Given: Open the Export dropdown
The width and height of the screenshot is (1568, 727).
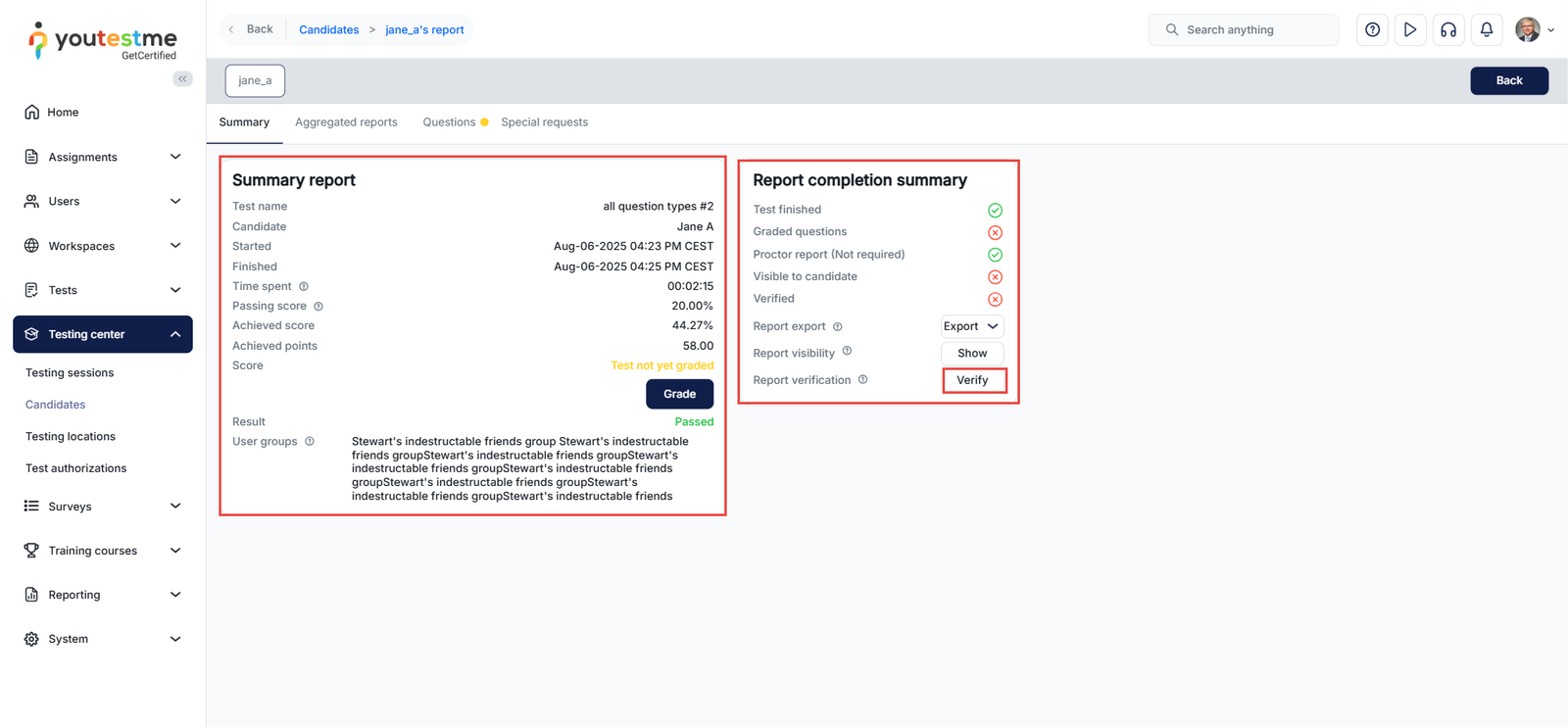Looking at the screenshot, I should [971, 326].
